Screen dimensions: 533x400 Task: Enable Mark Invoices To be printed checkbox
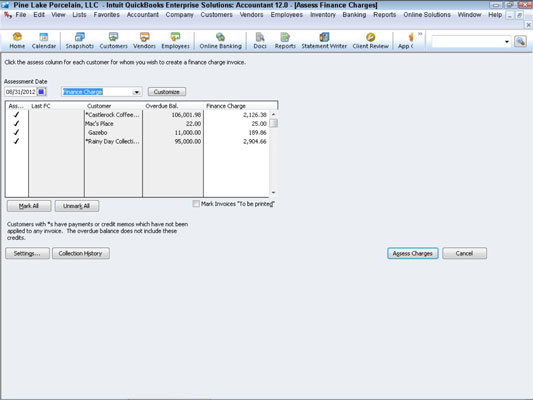pyautogui.click(x=195, y=204)
